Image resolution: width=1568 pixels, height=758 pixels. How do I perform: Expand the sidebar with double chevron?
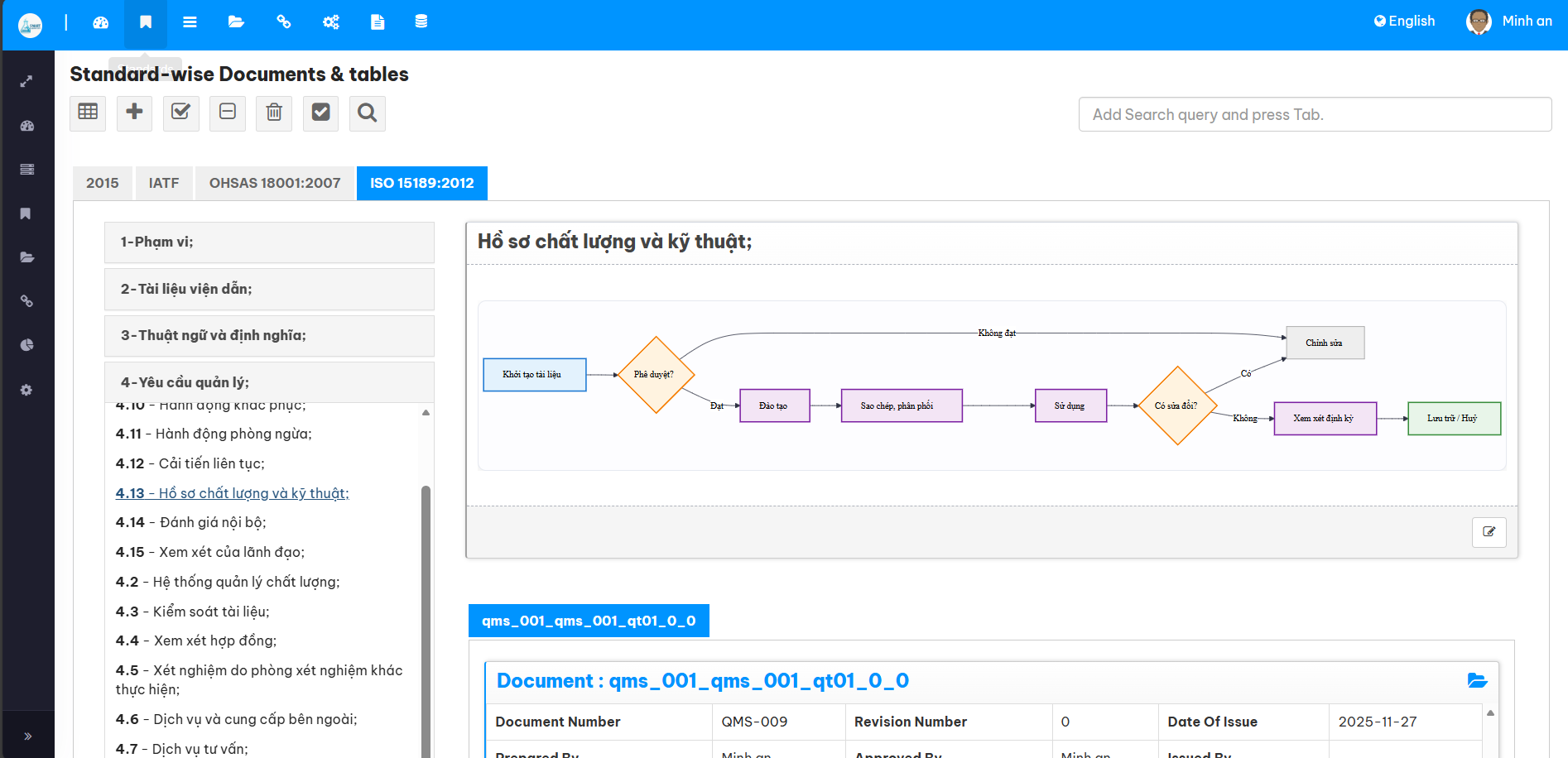point(27,736)
